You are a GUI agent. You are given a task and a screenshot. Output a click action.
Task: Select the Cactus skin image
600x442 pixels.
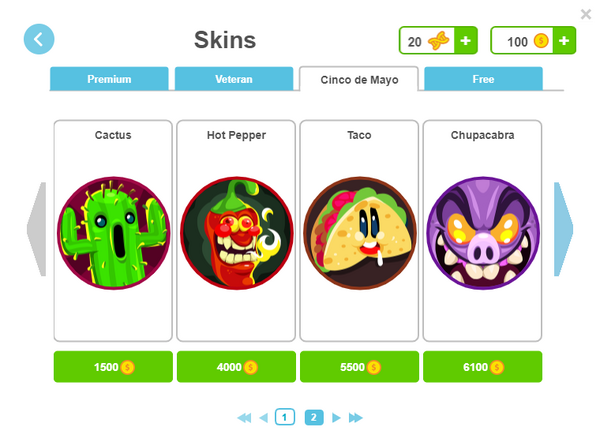tap(114, 233)
